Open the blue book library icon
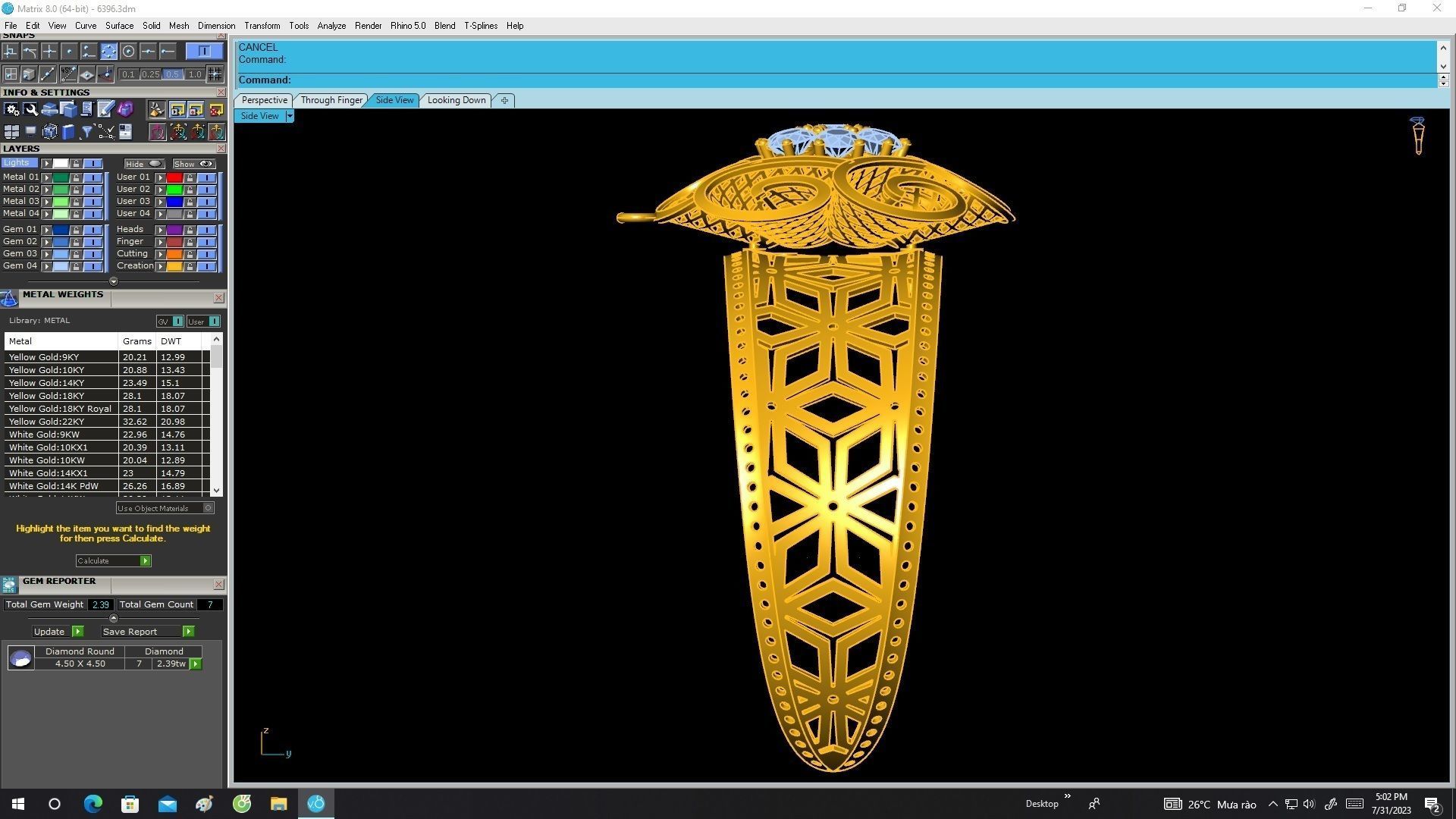Screen dimensions: 1456x819 coord(68,132)
